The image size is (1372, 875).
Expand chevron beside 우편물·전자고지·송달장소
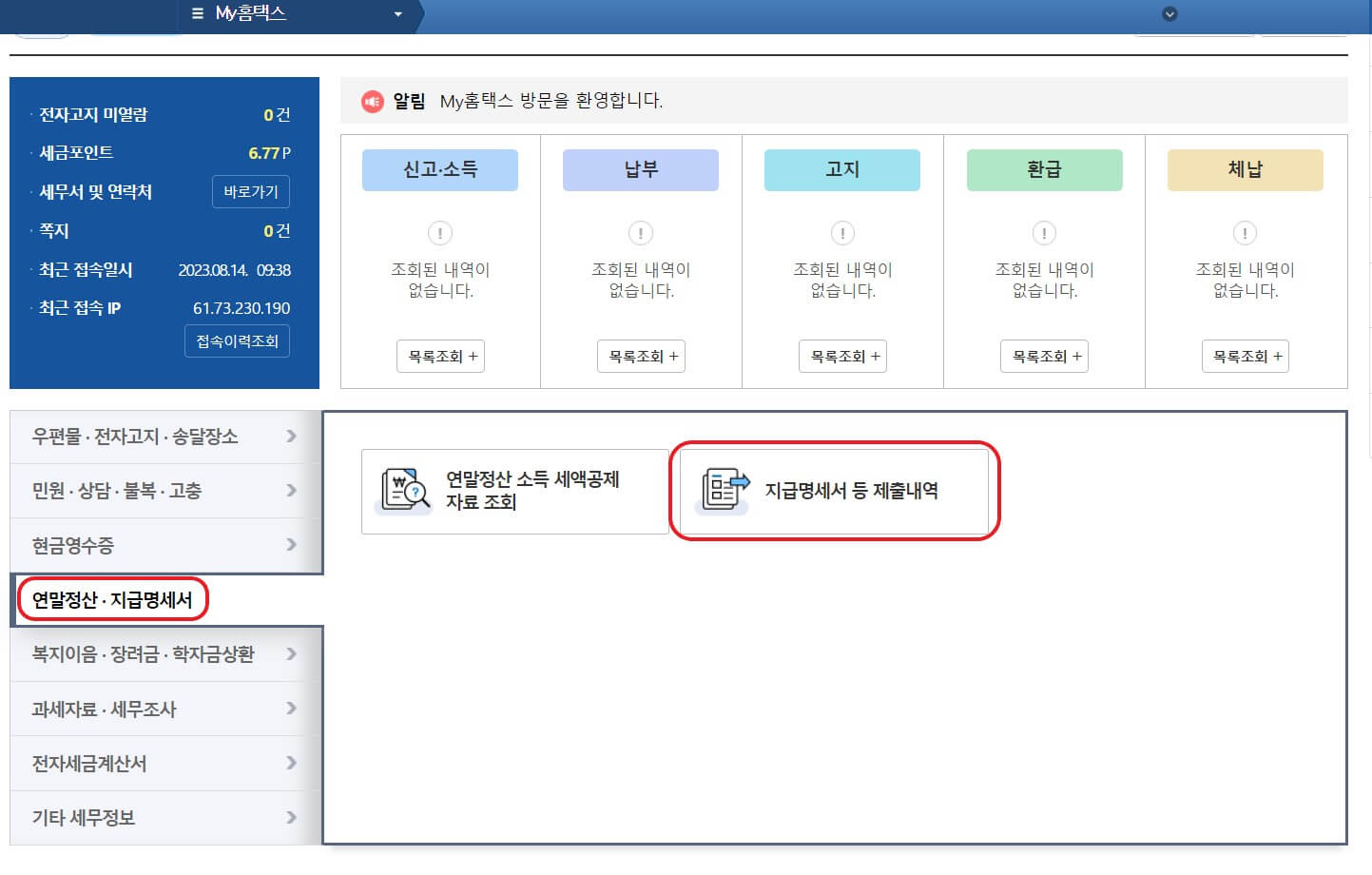pyautogui.click(x=292, y=437)
